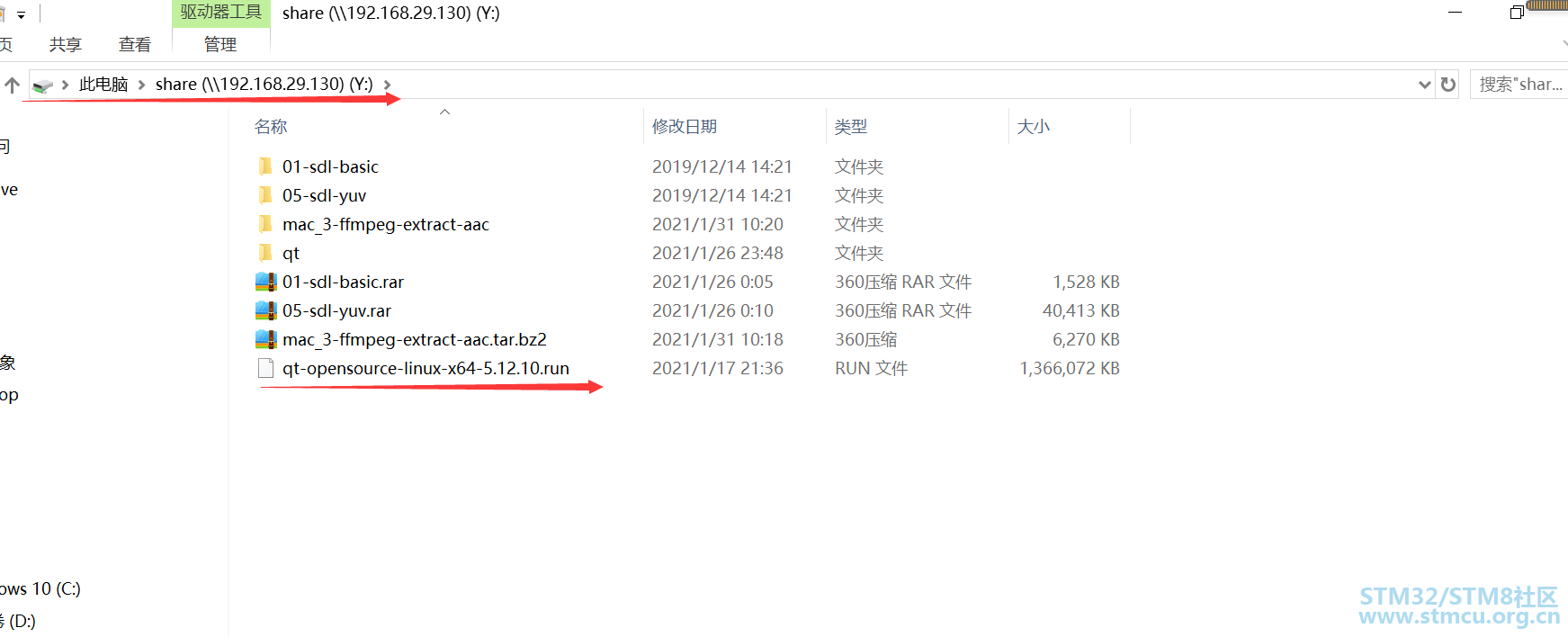
Task: Minimize the Explorer window
Action: 1455,13
